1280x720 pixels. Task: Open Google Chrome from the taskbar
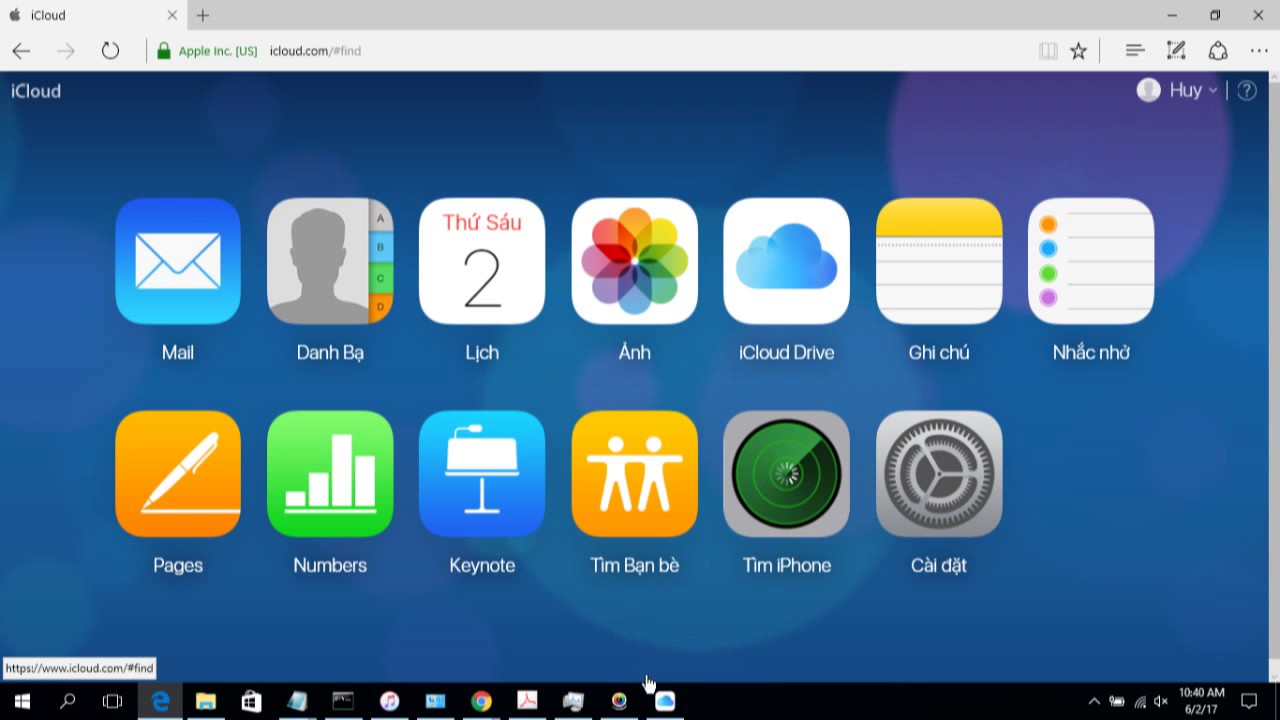482,701
